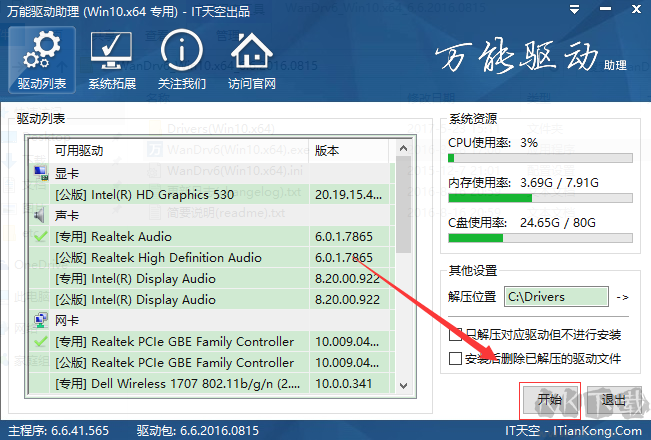Viewport: 651px width, 440px height.
Task: Click the -> browse button beside extract path
Action: click(622, 297)
